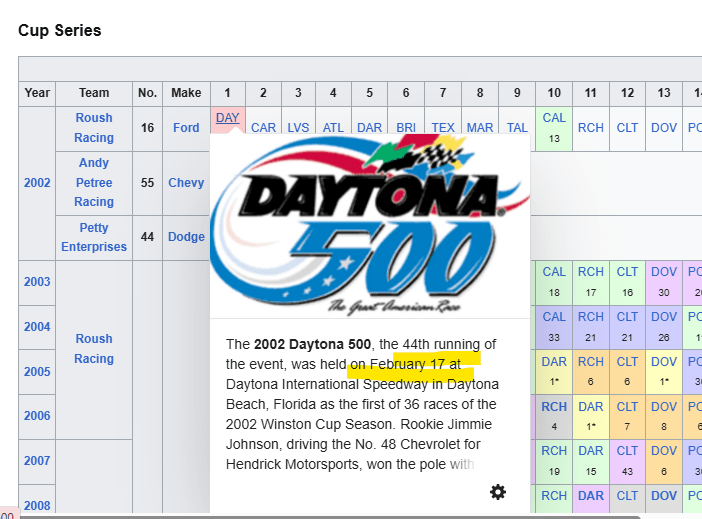
Task: Open the page preview settings gear
Action: tap(498, 492)
